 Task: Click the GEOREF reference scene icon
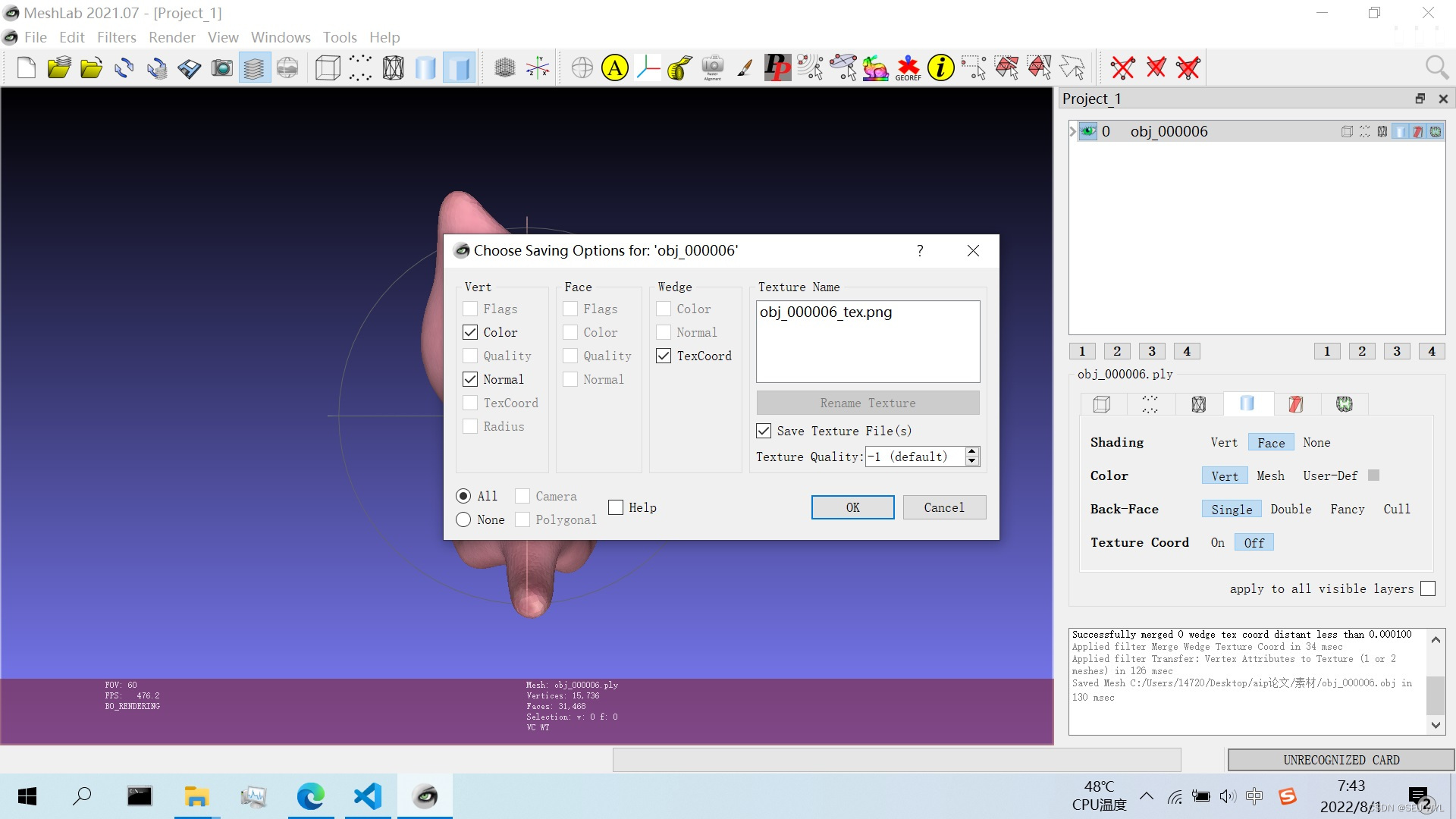[x=908, y=68]
